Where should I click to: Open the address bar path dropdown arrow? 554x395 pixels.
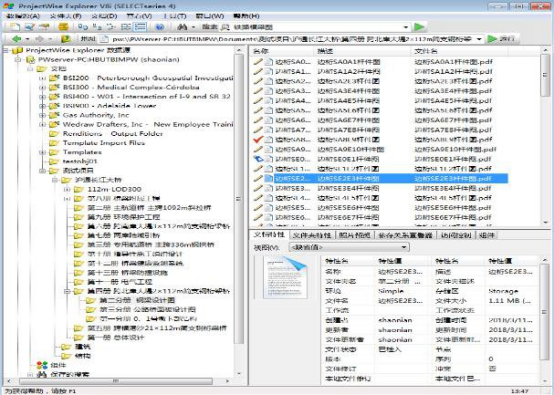[x=479, y=39]
